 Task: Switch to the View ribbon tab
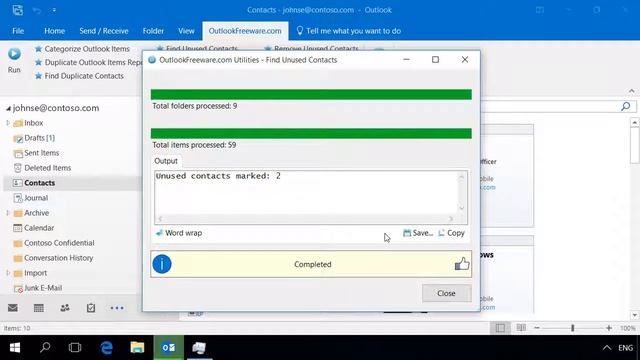[x=186, y=31]
